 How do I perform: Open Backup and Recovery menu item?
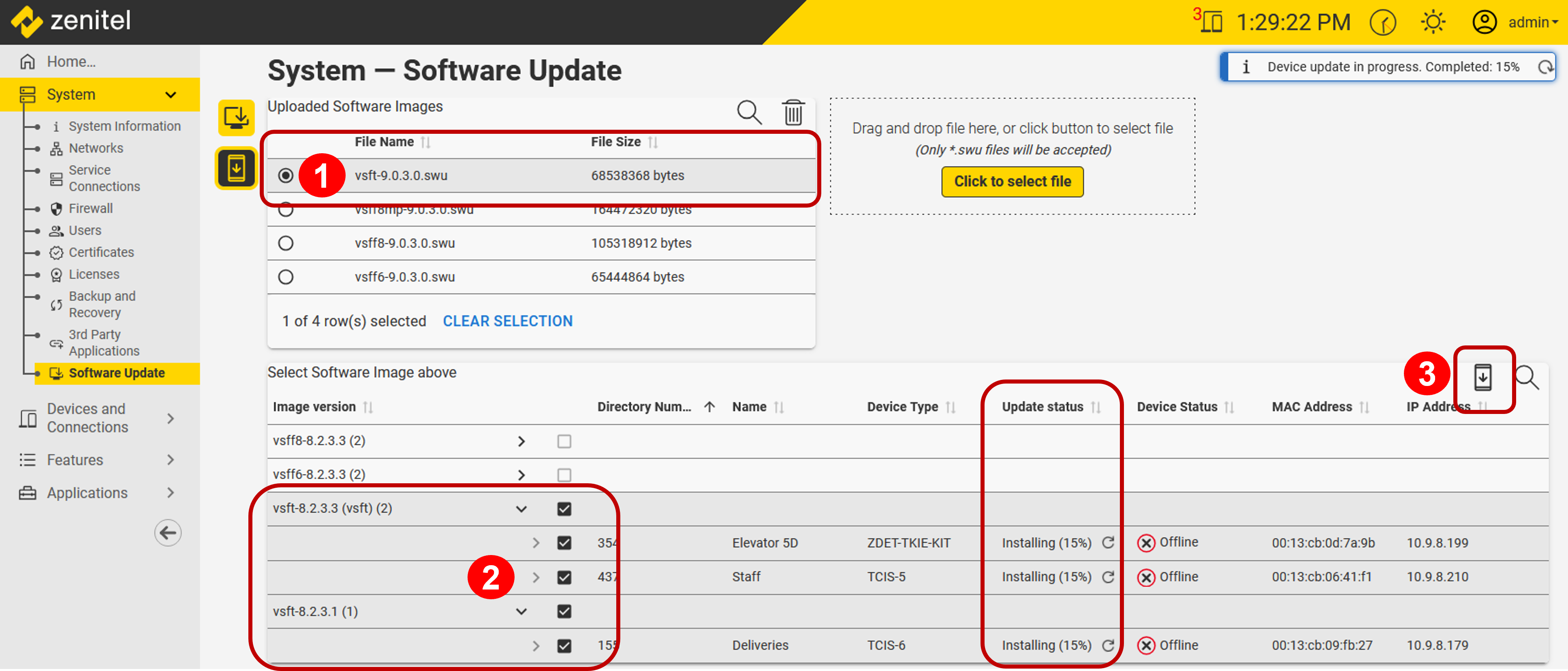coord(102,304)
